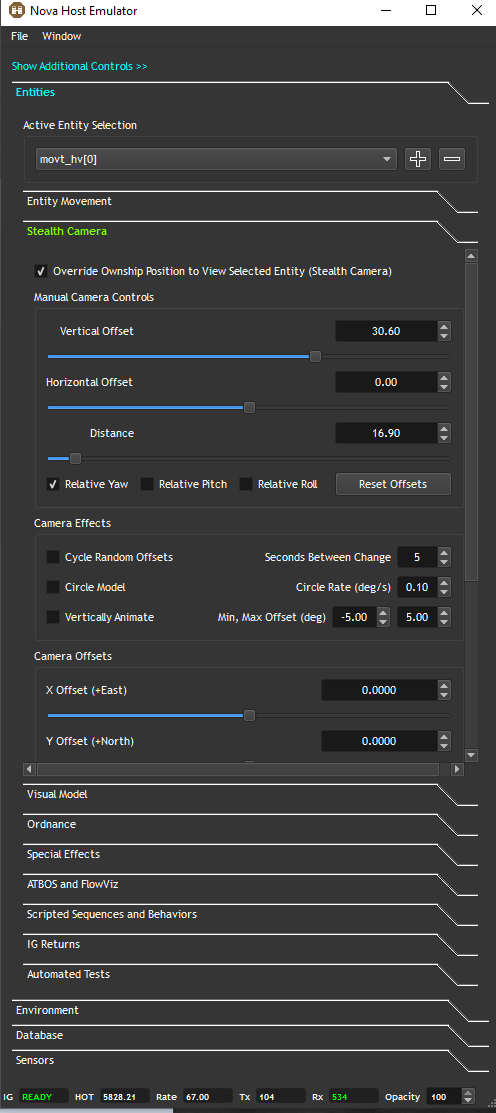This screenshot has width=496, height=1113.
Task: Decrease Distance value with down arrow
Action: point(444,438)
